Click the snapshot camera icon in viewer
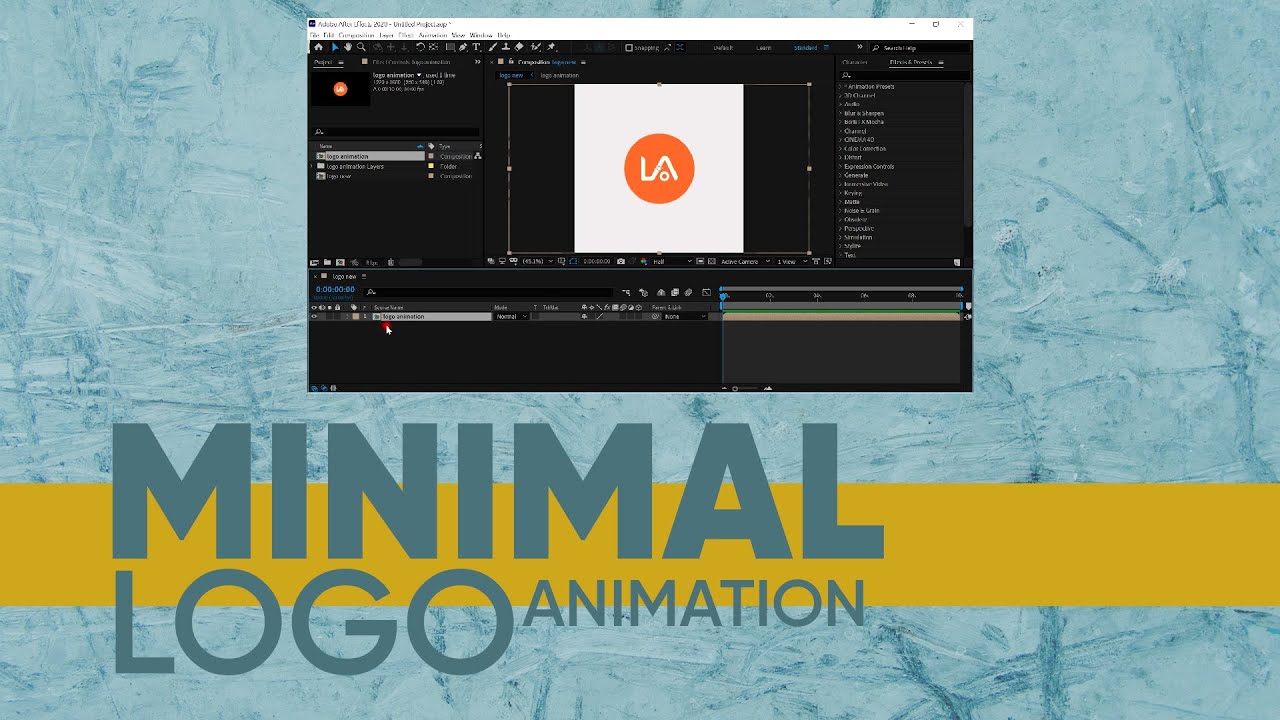The height and width of the screenshot is (720, 1280). tap(621, 261)
